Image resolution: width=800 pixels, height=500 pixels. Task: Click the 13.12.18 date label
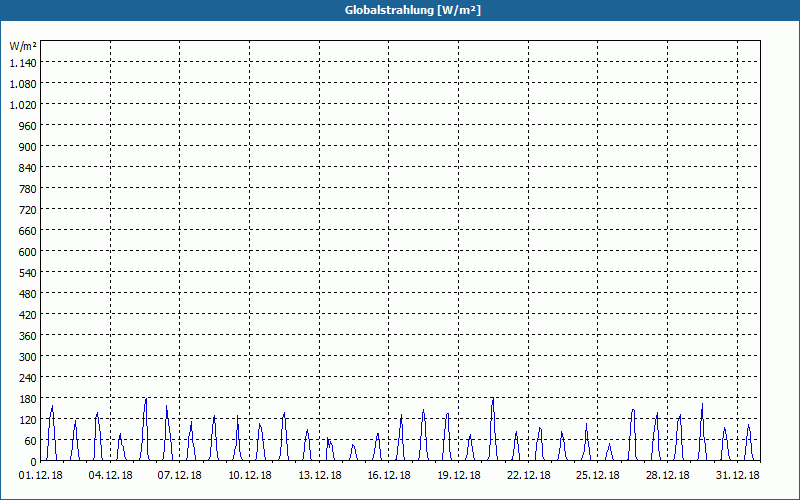[319, 476]
